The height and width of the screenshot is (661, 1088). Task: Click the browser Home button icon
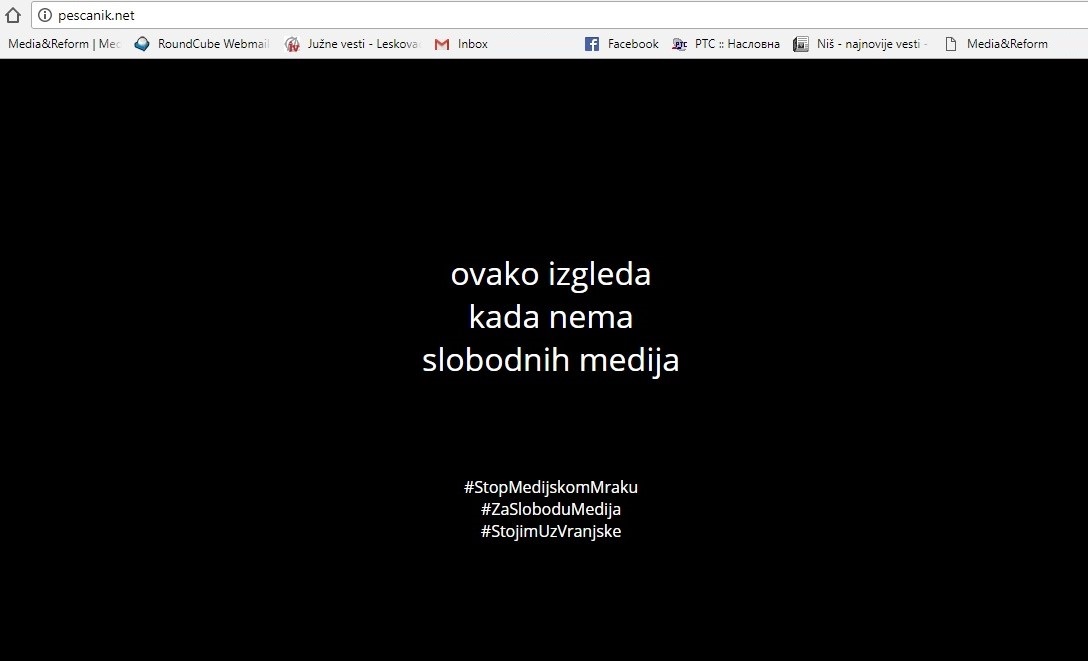[x=13, y=15]
